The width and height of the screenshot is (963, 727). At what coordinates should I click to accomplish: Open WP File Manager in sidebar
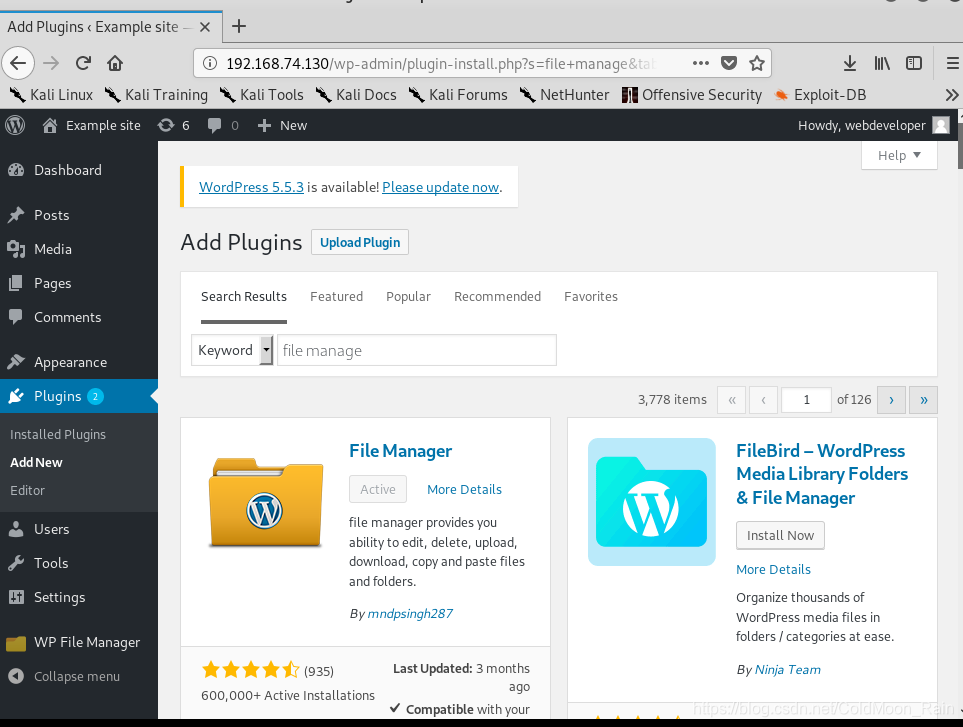pos(79,642)
